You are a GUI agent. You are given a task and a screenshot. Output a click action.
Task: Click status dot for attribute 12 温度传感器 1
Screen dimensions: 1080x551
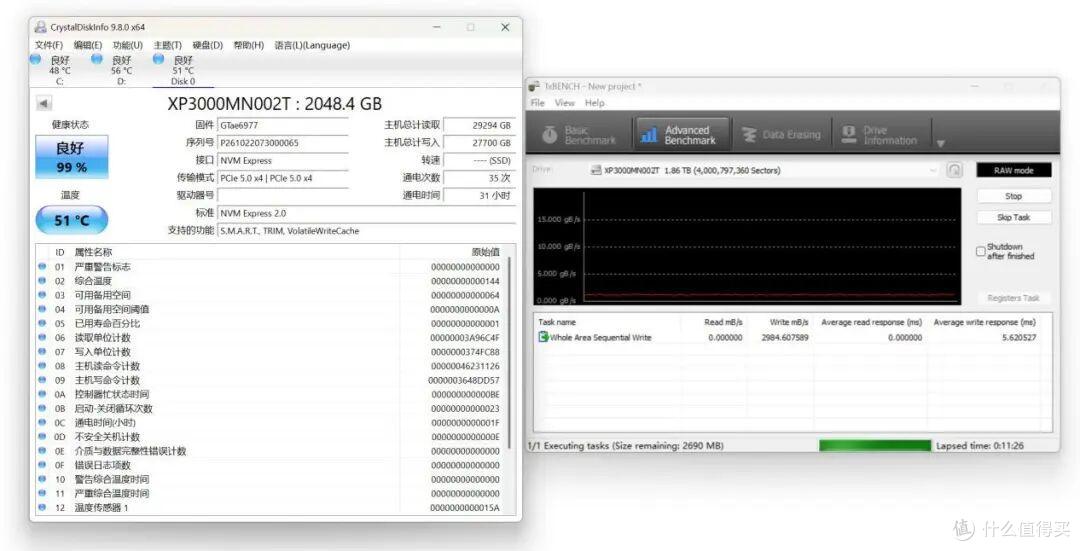[42, 508]
